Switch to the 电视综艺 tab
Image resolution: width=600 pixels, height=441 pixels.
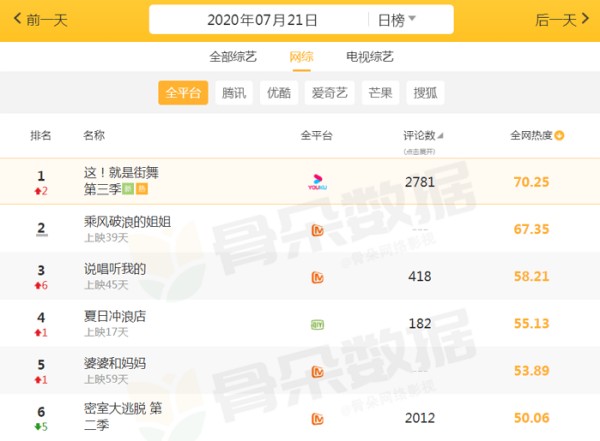pyautogui.click(x=370, y=57)
